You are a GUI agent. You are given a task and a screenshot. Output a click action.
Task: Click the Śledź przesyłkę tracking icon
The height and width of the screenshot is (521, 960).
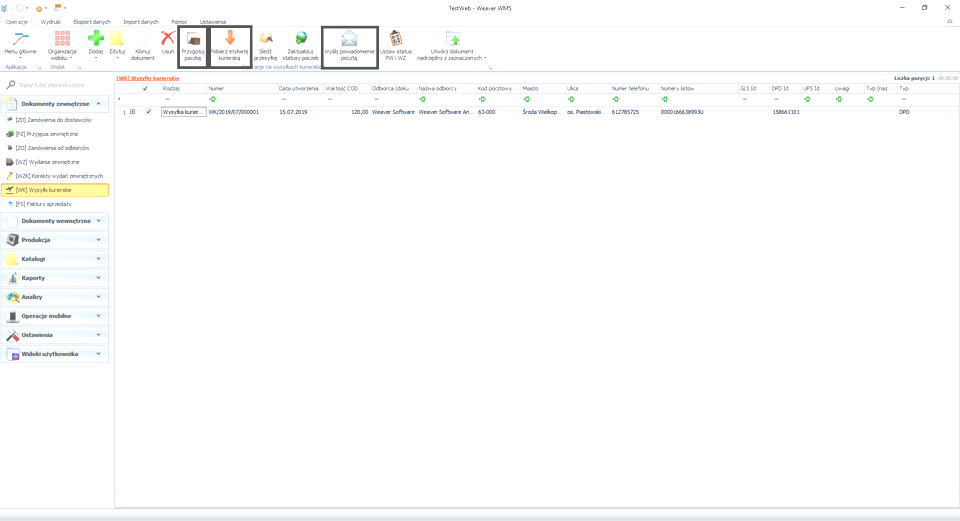(x=265, y=38)
